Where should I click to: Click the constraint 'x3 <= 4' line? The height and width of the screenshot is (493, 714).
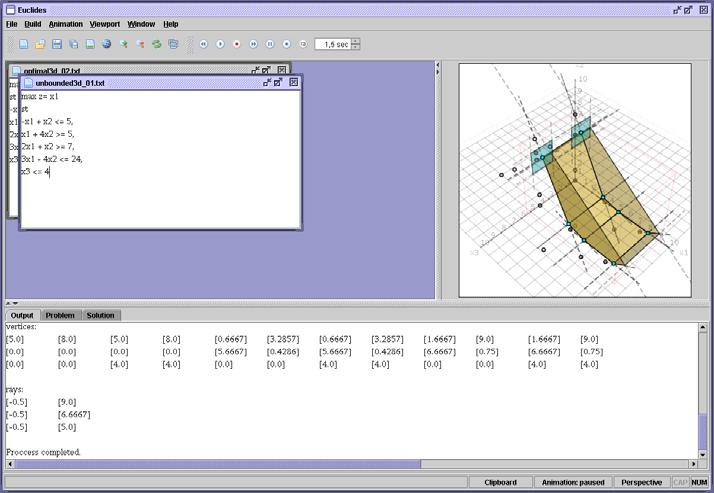point(36,172)
